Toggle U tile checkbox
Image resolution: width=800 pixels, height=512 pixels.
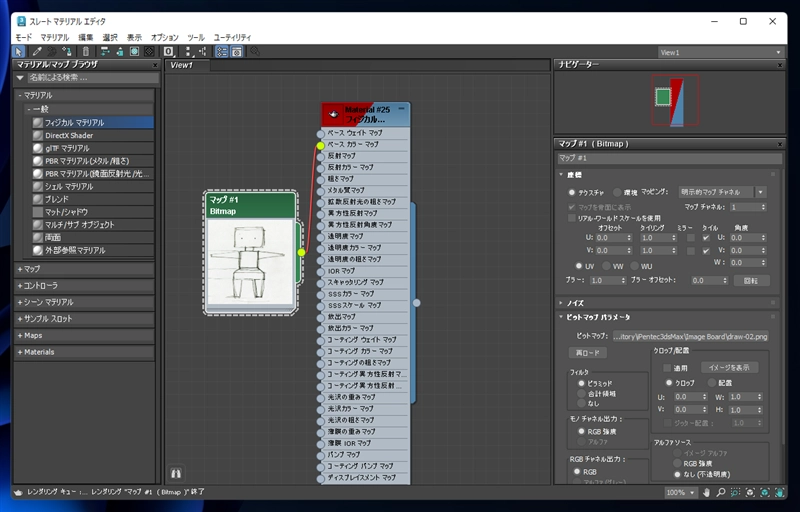[x=706, y=238]
